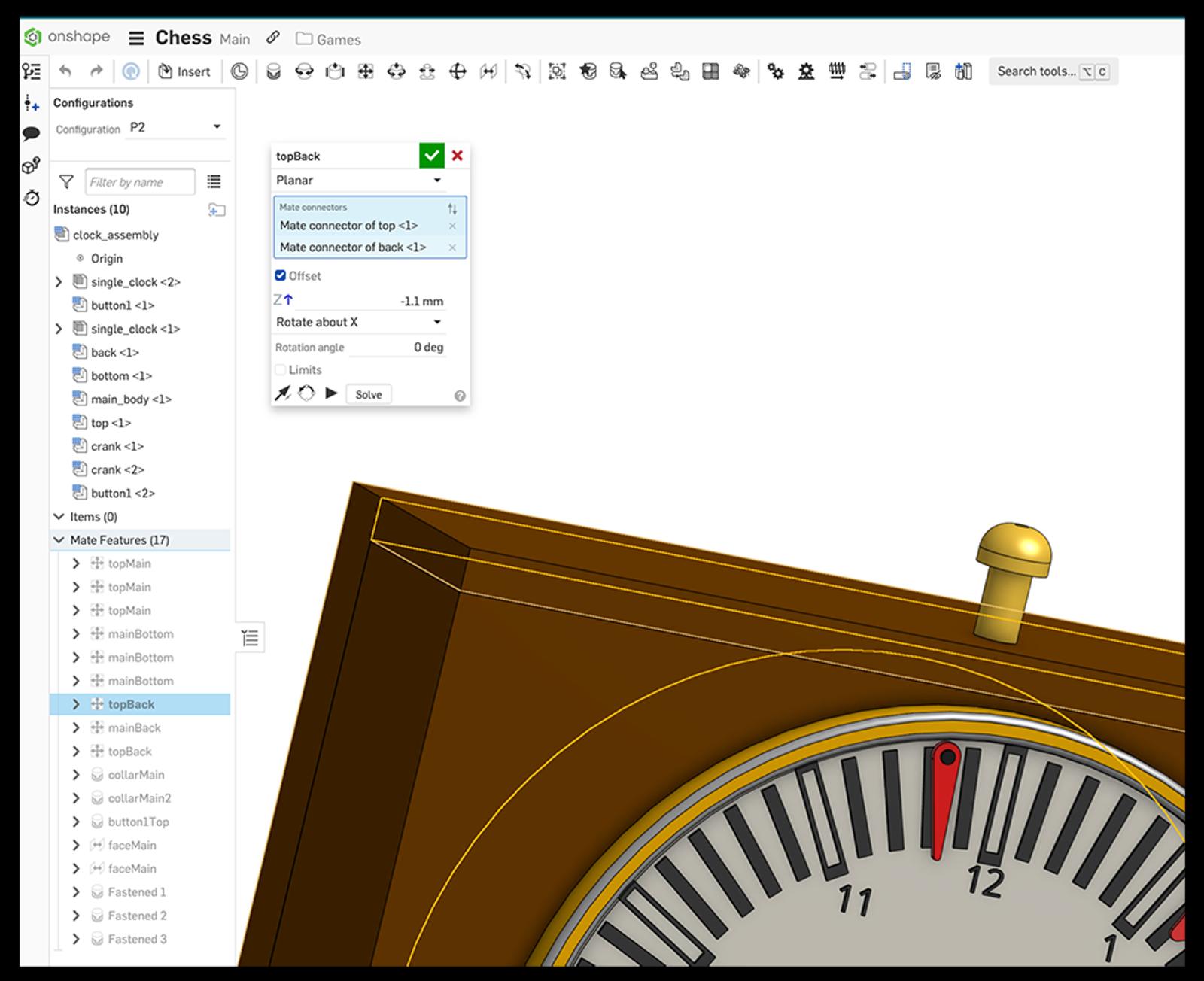1204x981 pixels.
Task: Open the Bill of Materials icon on toolbar
Action: 933,71
